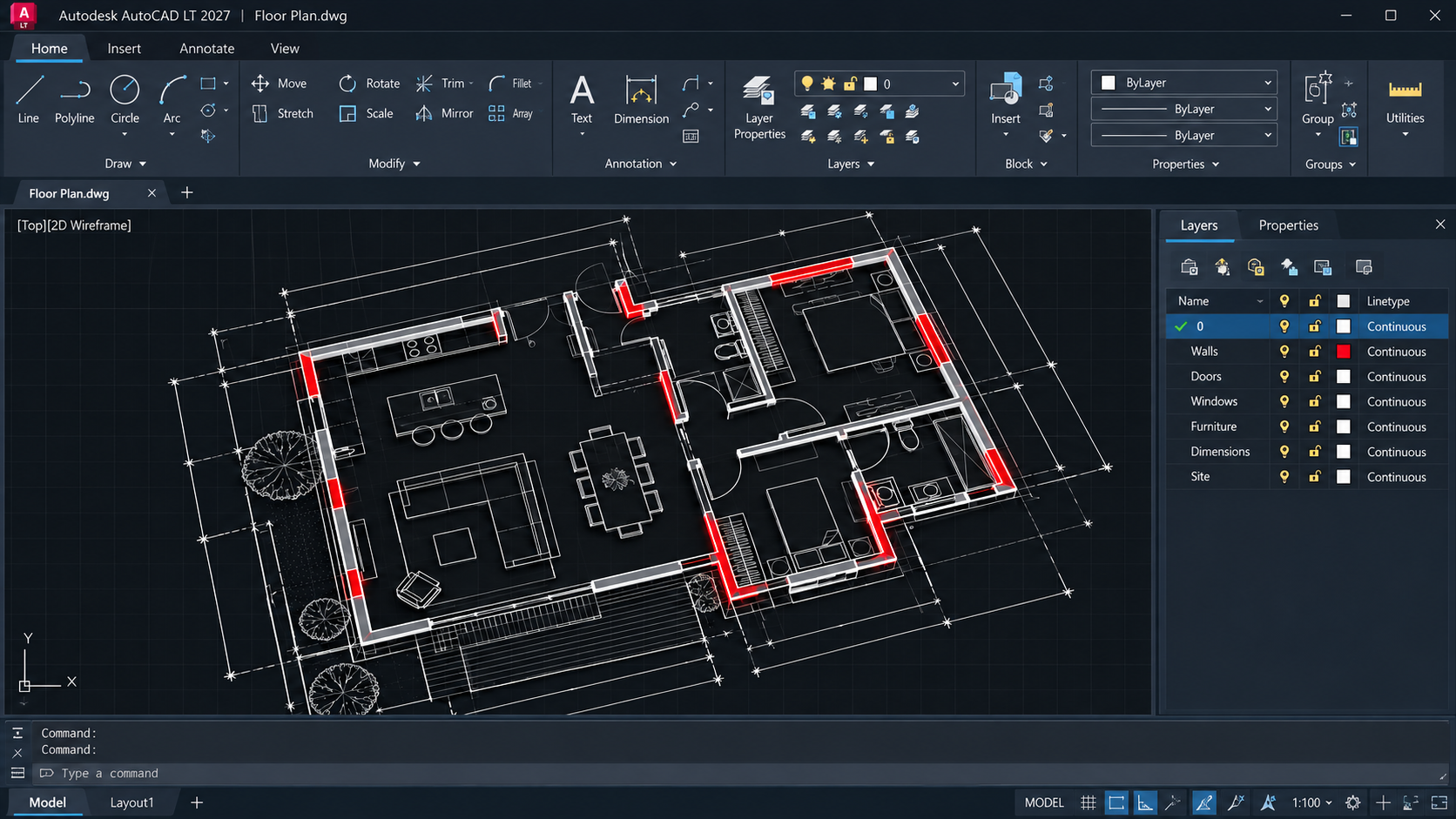Expand the Modify panel options

(394, 164)
